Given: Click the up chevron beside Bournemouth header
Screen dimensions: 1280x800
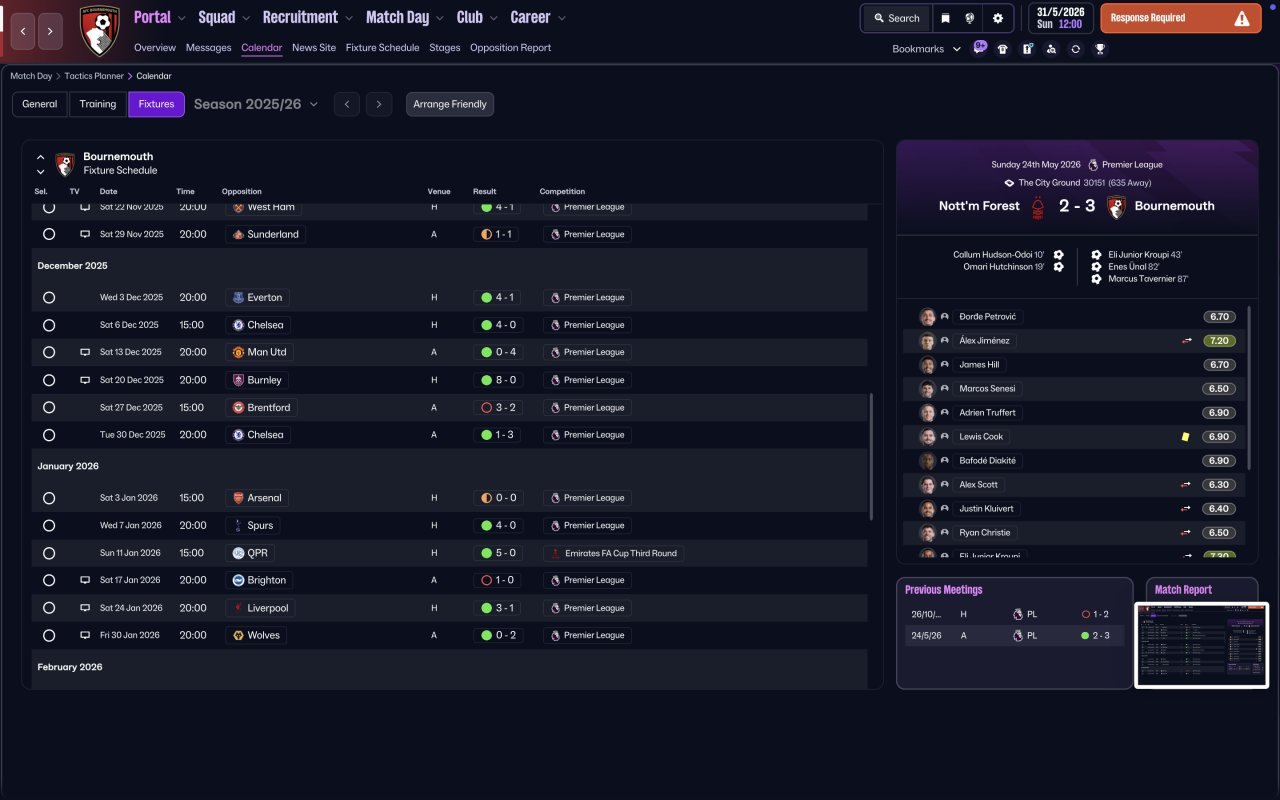Looking at the screenshot, I should [x=41, y=157].
